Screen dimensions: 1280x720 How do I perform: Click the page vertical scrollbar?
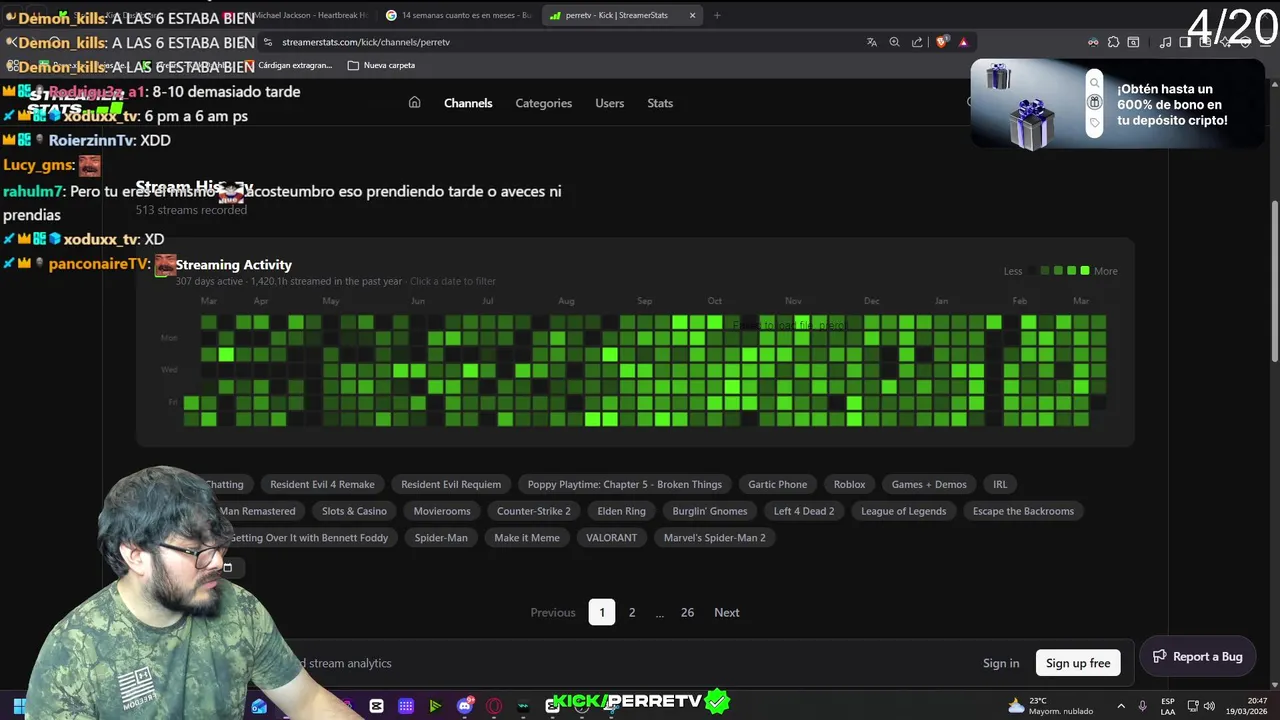(x=1274, y=280)
